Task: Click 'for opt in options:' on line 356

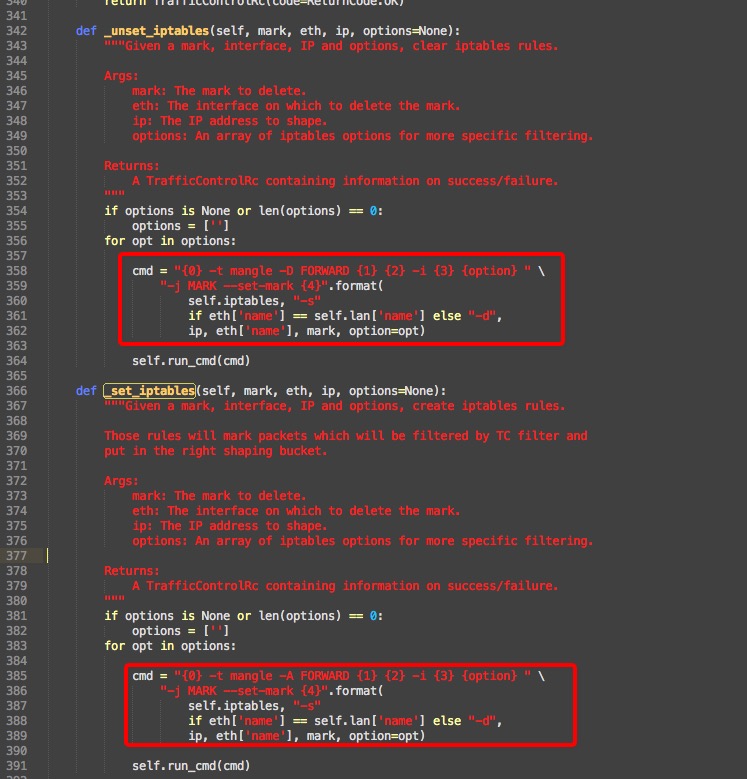Action: tap(170, 241)
